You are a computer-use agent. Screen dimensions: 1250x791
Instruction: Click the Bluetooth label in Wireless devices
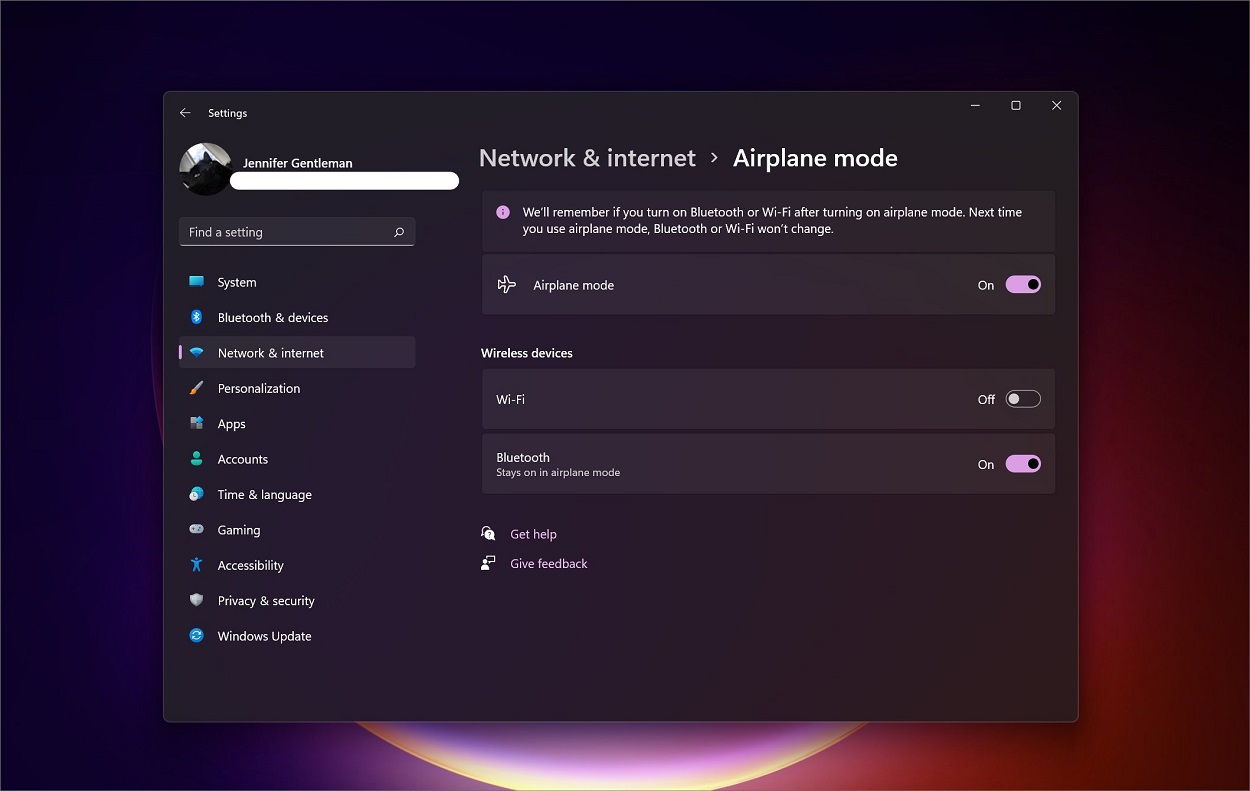[x=523, y=457]
